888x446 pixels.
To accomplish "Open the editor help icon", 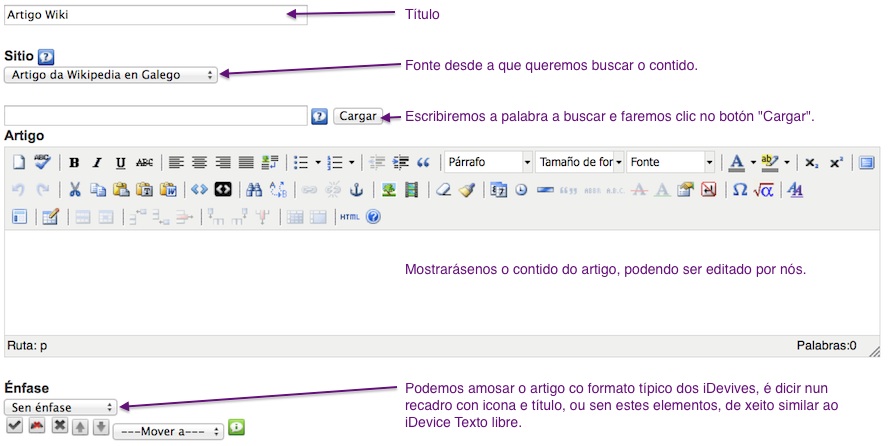I will (x=373, y=217).
